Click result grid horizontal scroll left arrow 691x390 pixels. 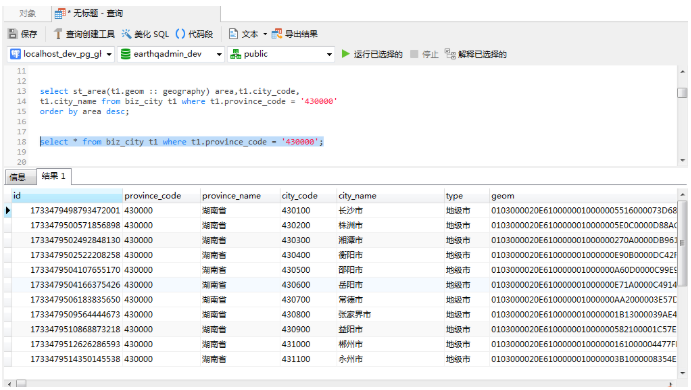[x=8, y=384]
